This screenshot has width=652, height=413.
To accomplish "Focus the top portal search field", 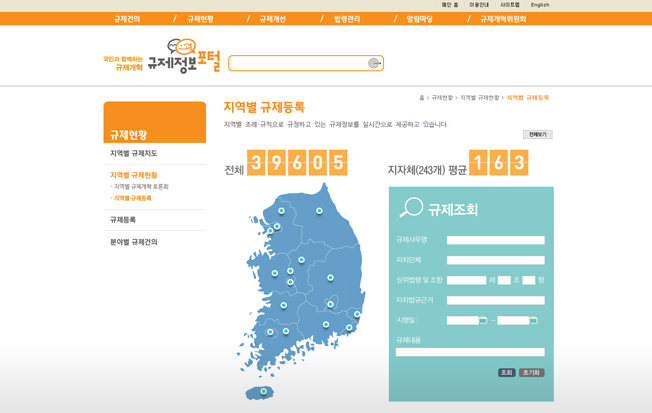I will click(298, 63).
